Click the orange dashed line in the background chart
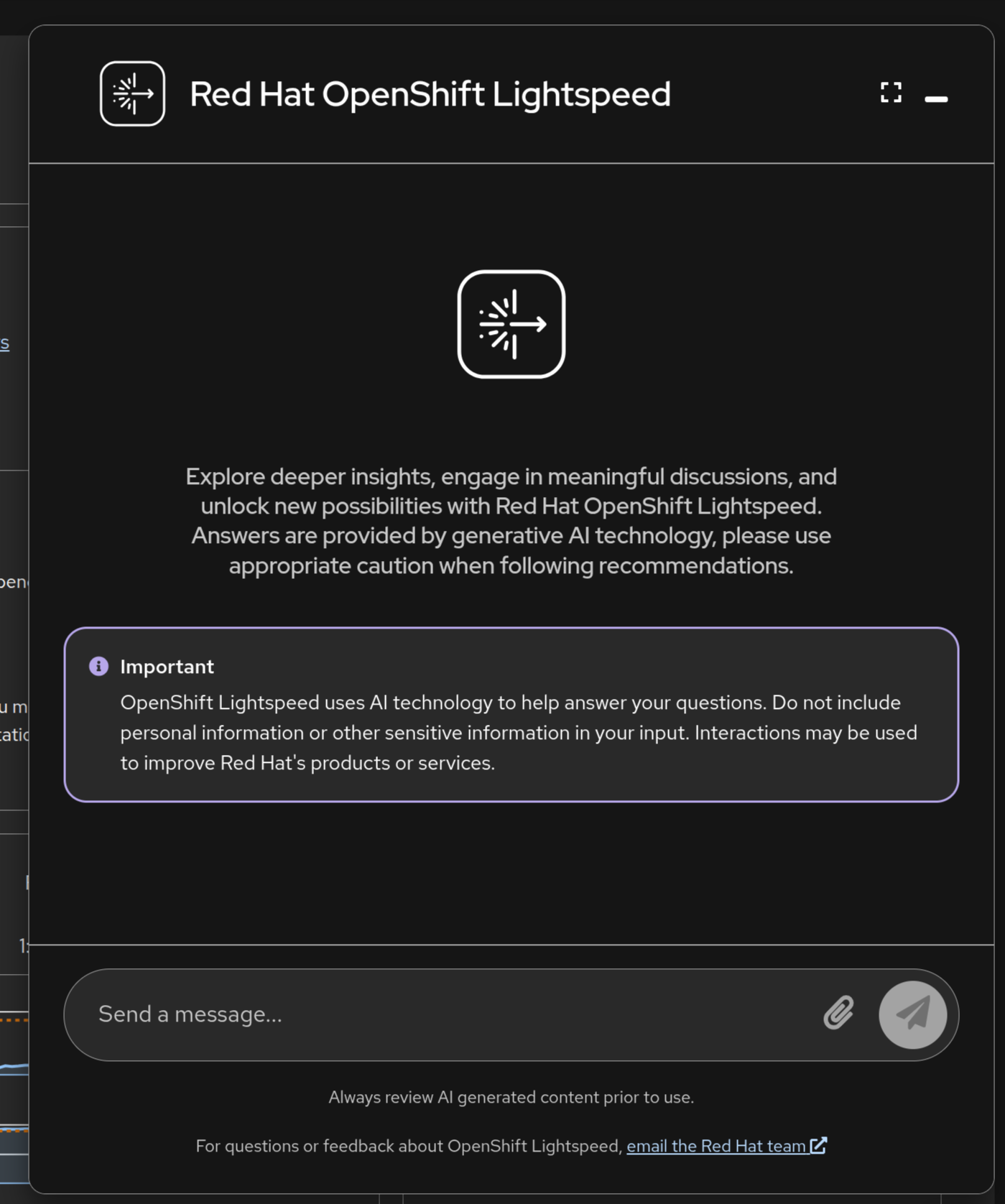Image resolution: width=1005 pixels, height=1204 pixels. pyautogui.click(x=14, y=1019)
